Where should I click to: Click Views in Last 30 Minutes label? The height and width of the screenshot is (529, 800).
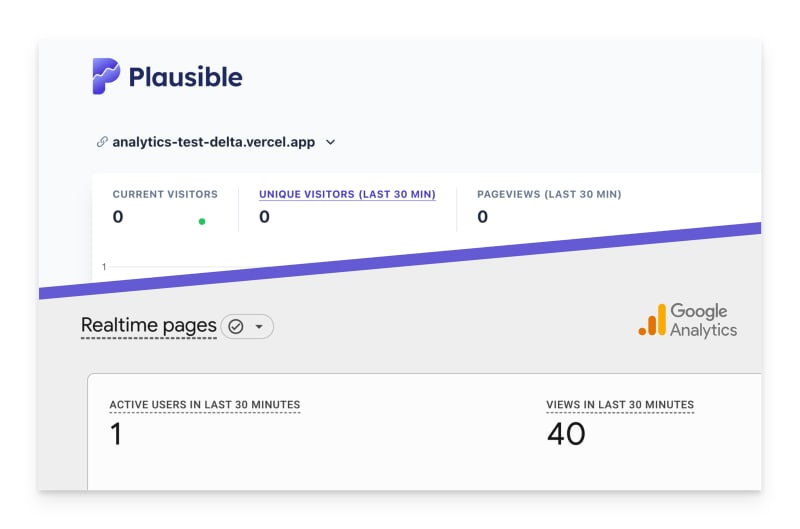(x=620, y=405)
